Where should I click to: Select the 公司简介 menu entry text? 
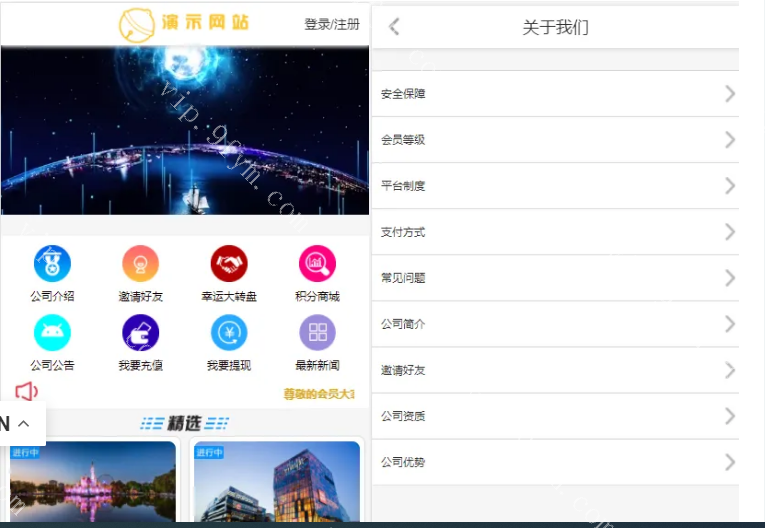click(403, 324)
